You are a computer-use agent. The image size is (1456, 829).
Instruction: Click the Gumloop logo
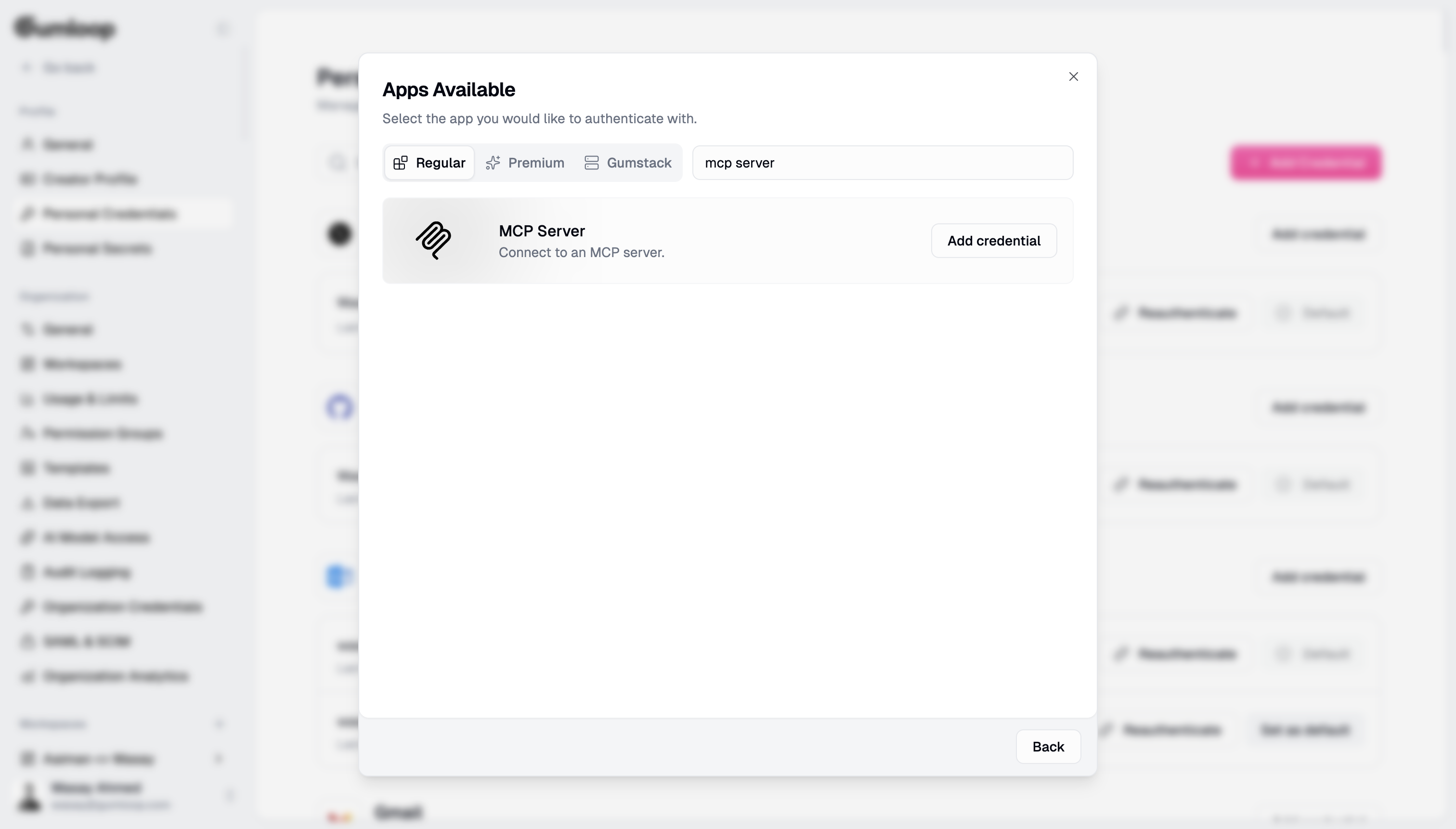(x=64, y=28)
